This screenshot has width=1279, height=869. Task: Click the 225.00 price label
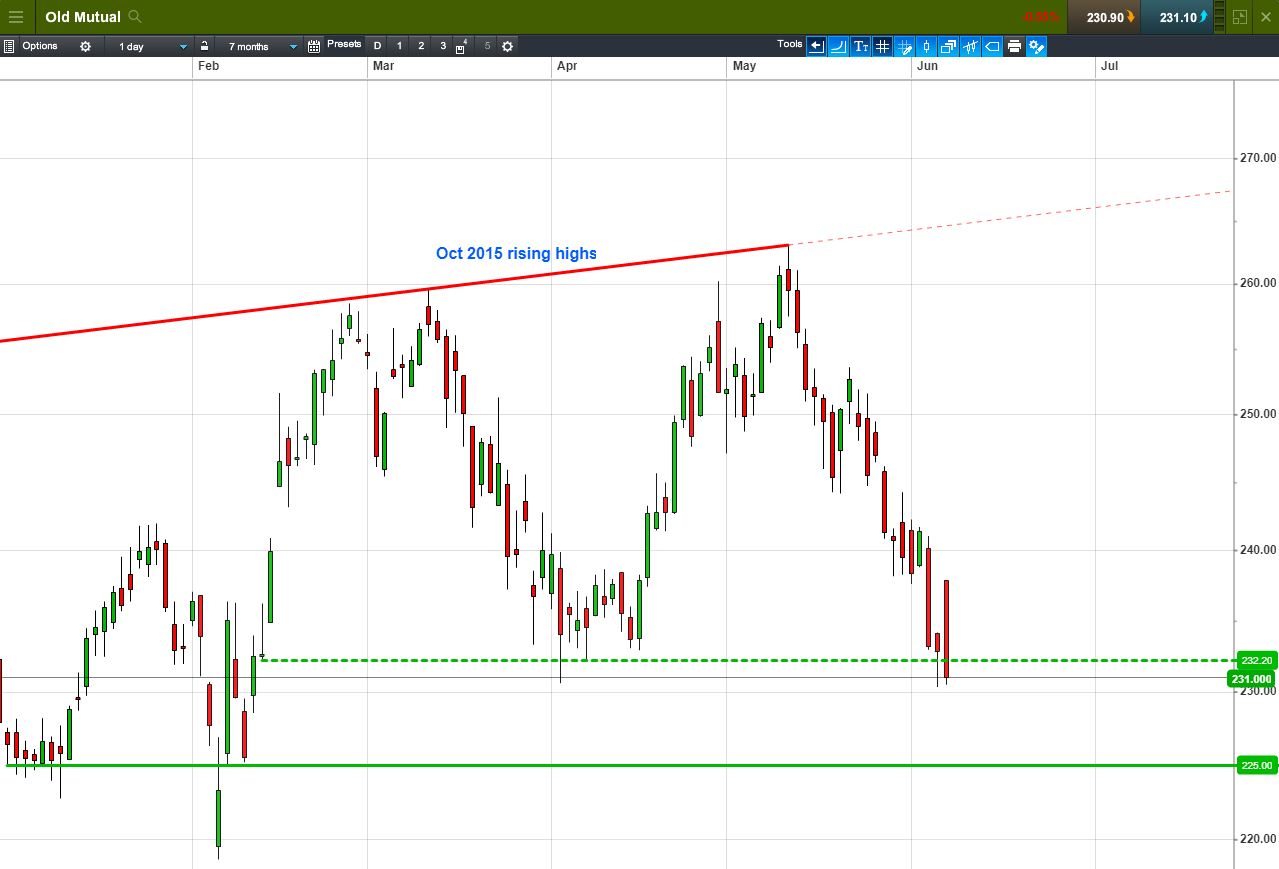click(x=1257, y=765)
